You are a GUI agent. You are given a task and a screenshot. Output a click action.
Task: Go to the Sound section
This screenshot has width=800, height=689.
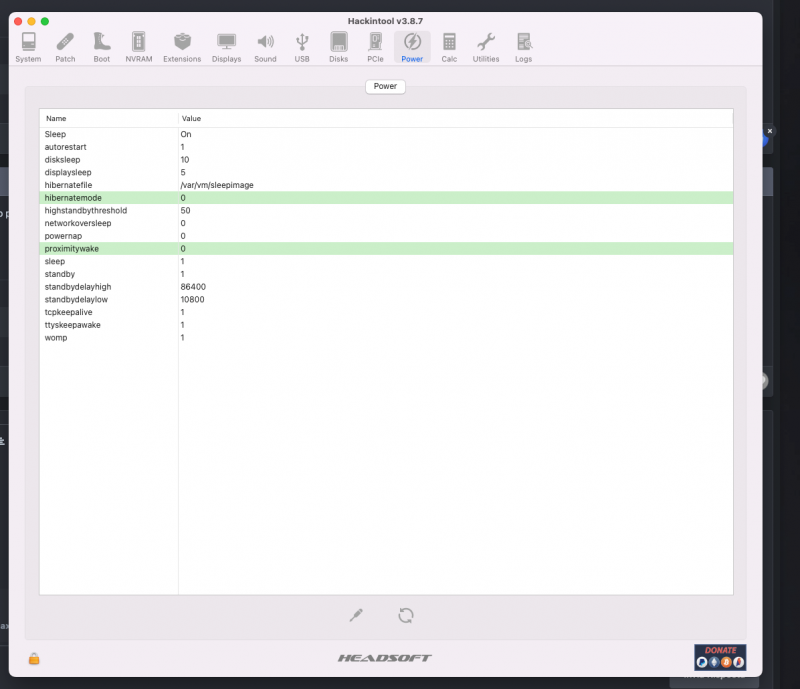pos(265,47)
